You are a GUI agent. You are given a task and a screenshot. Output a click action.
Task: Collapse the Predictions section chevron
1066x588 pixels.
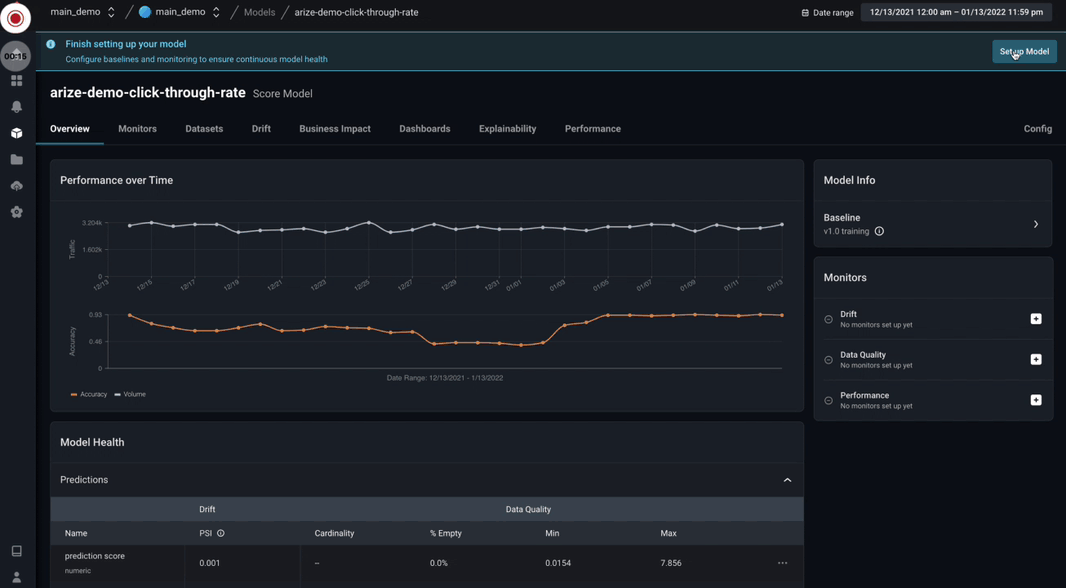point(787,480)
